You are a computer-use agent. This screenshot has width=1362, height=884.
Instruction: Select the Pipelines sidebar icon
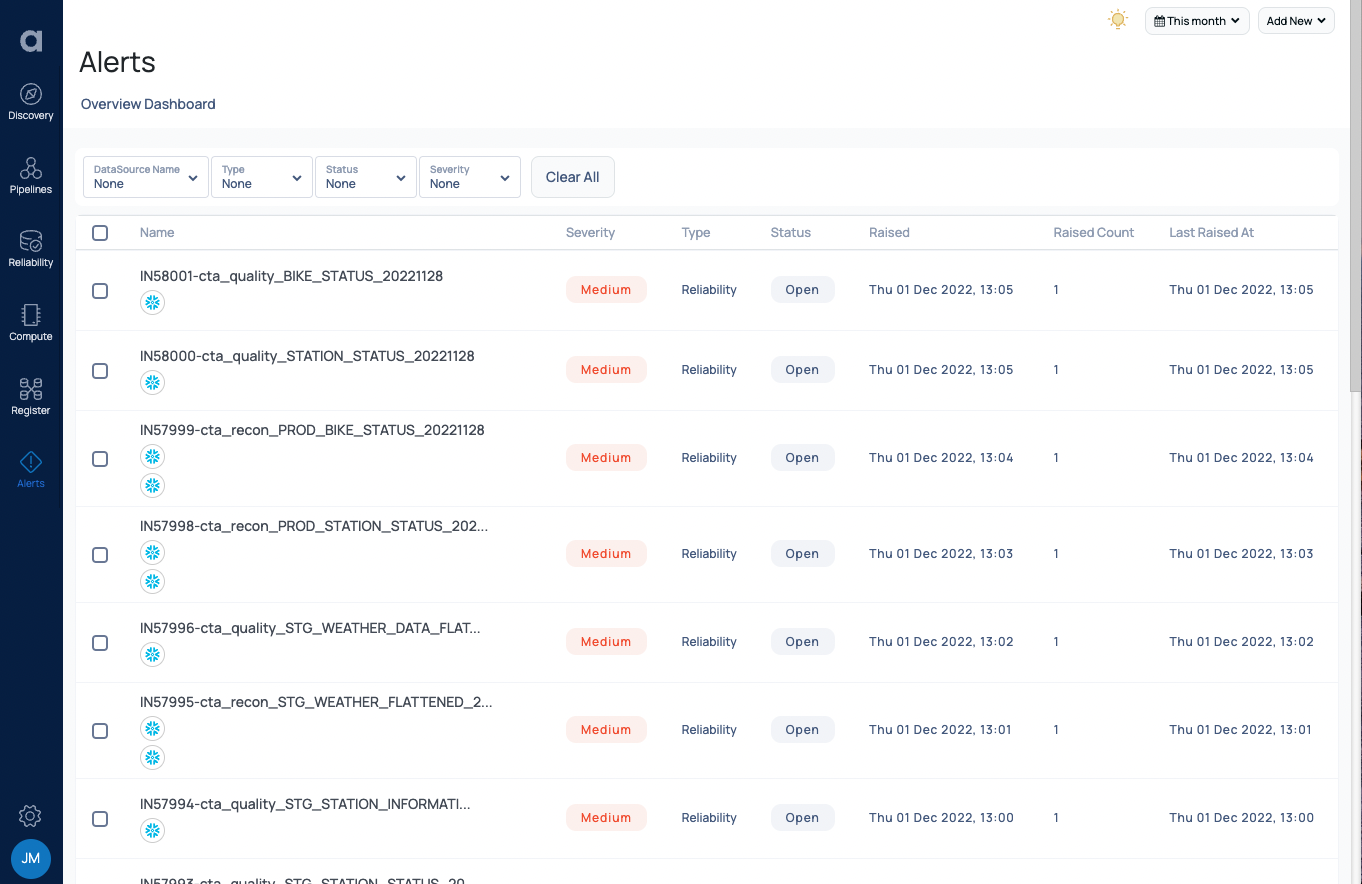click(x=30, y=175)
